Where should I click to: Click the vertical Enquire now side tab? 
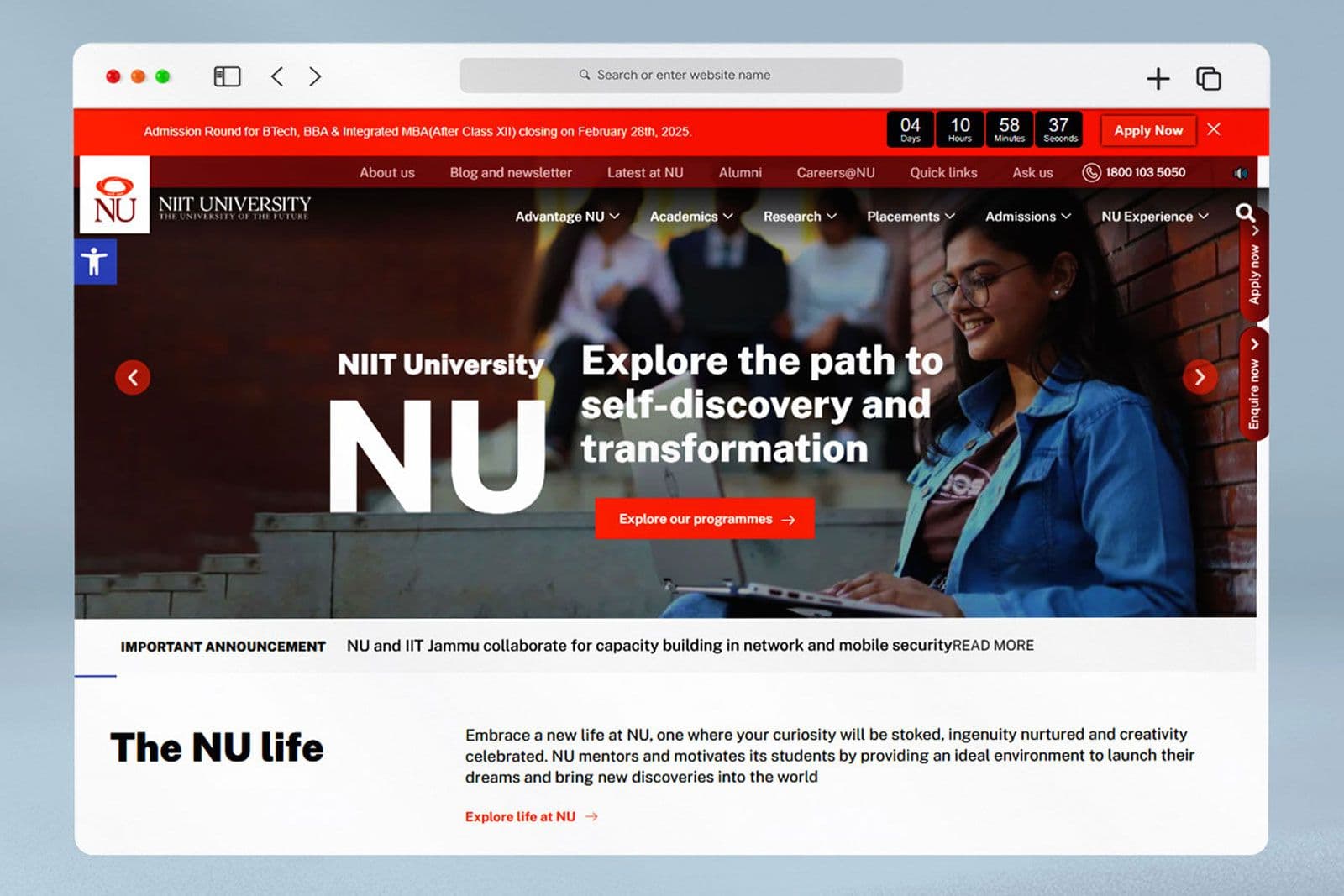[x=1254, y=384]
